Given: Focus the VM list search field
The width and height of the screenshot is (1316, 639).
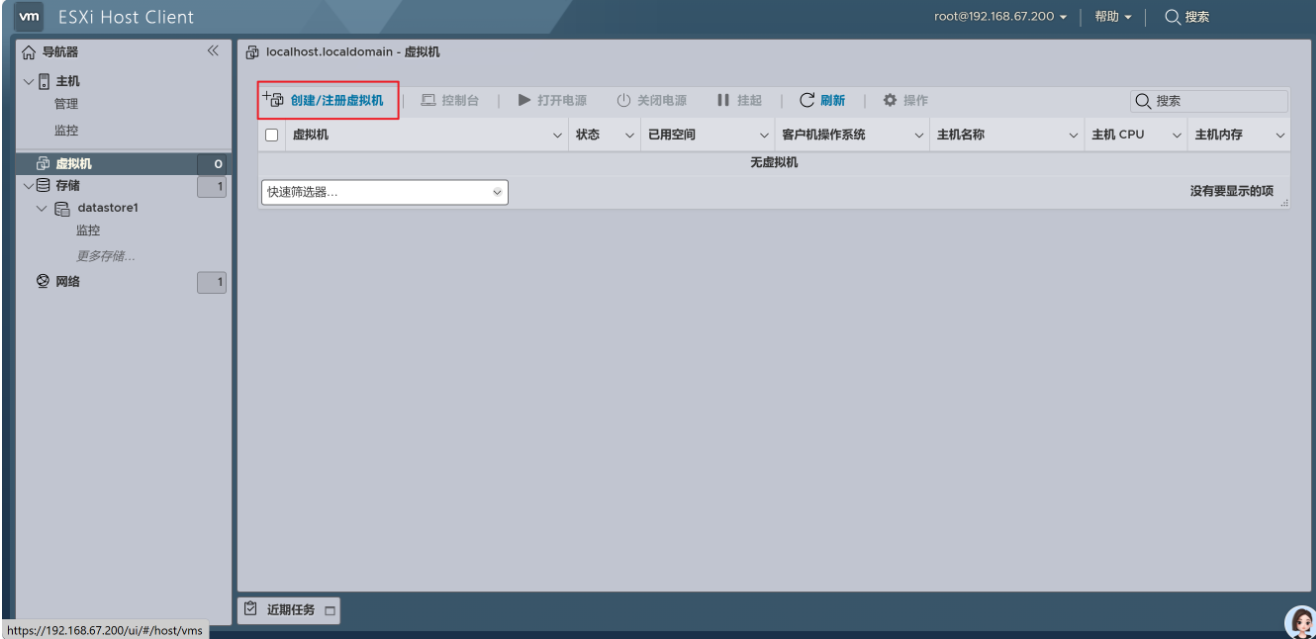Looking at the screenshot, I should [1209, 101].
